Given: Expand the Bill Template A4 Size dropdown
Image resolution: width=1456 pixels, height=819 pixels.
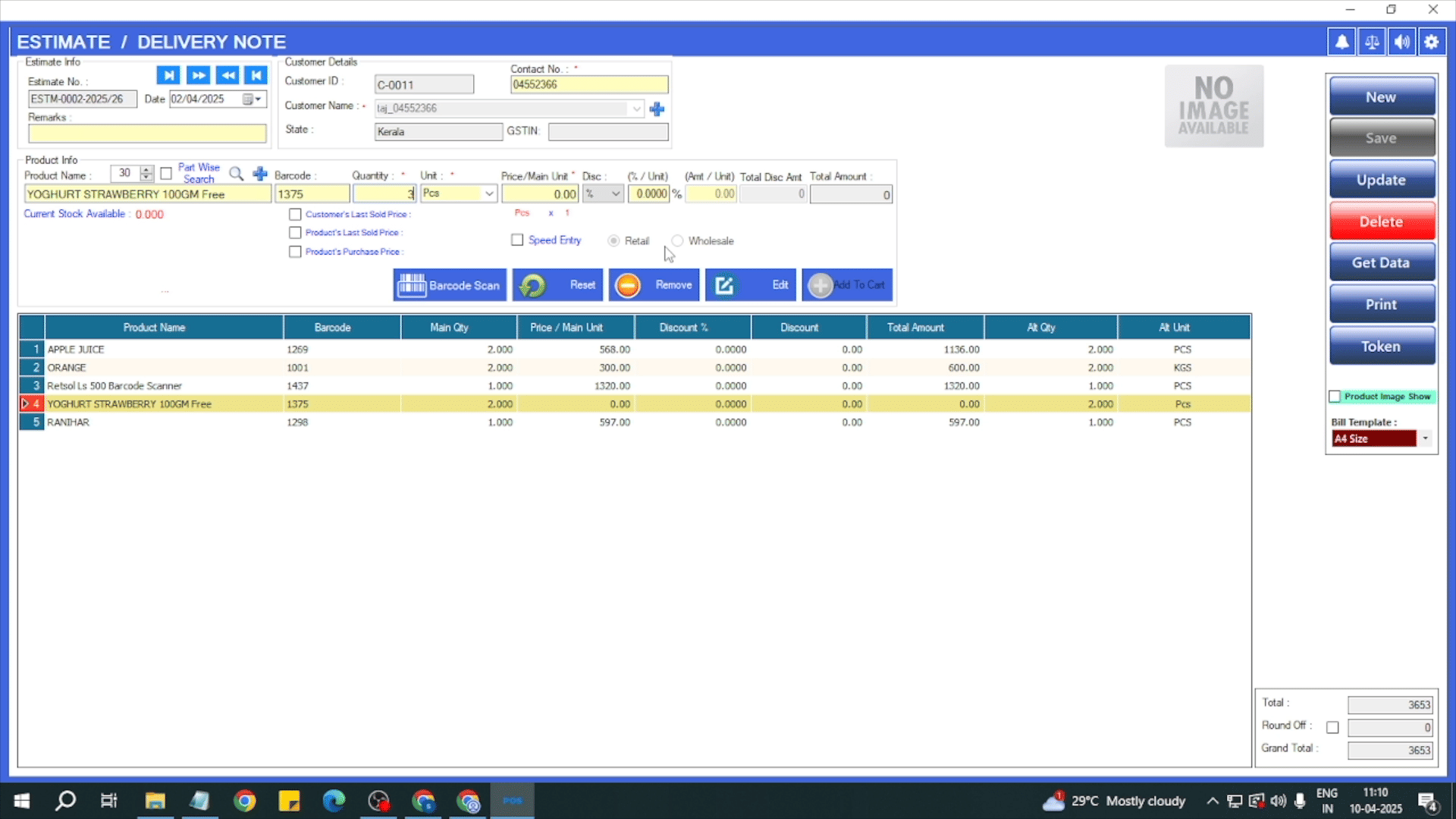Looking at the screenshot, I should (1425, 438).
